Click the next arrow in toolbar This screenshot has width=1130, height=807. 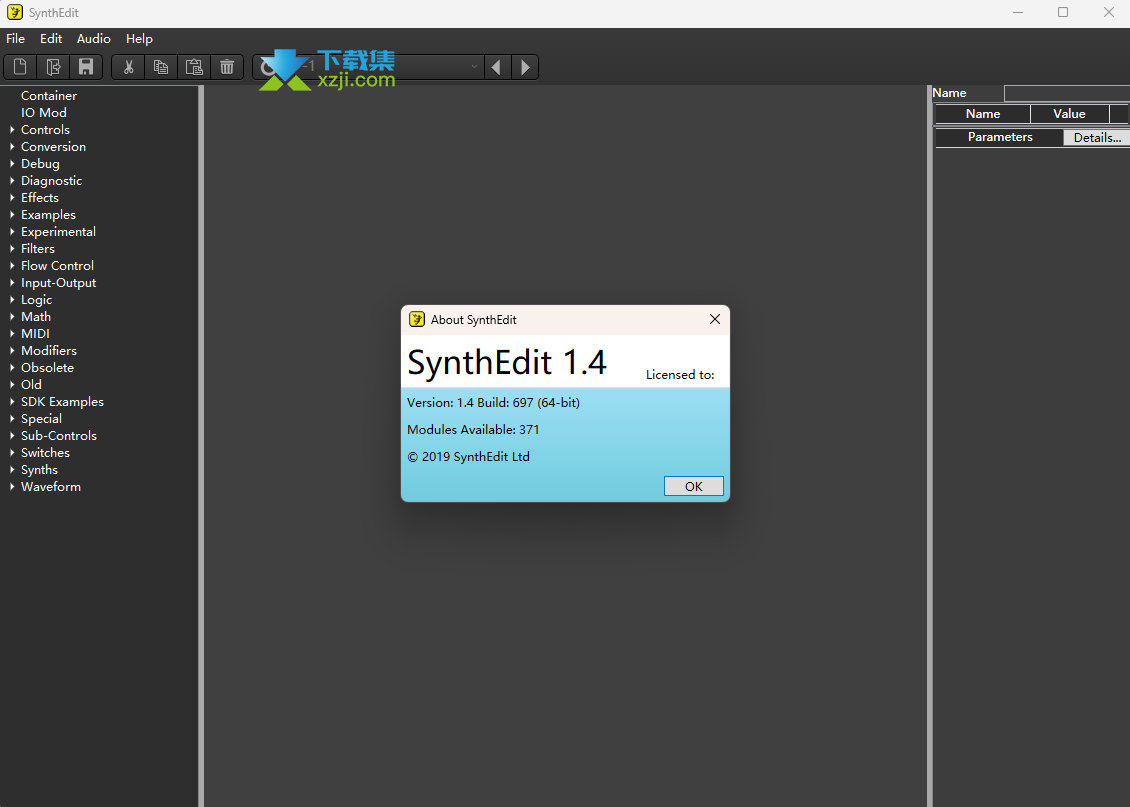(525, 67)
